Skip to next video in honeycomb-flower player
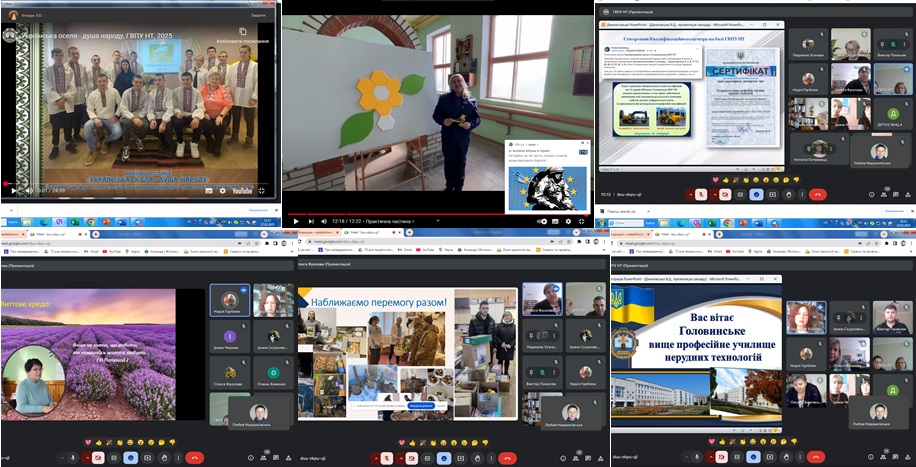Viewport: 916px width, 467px height. point(310,221)
